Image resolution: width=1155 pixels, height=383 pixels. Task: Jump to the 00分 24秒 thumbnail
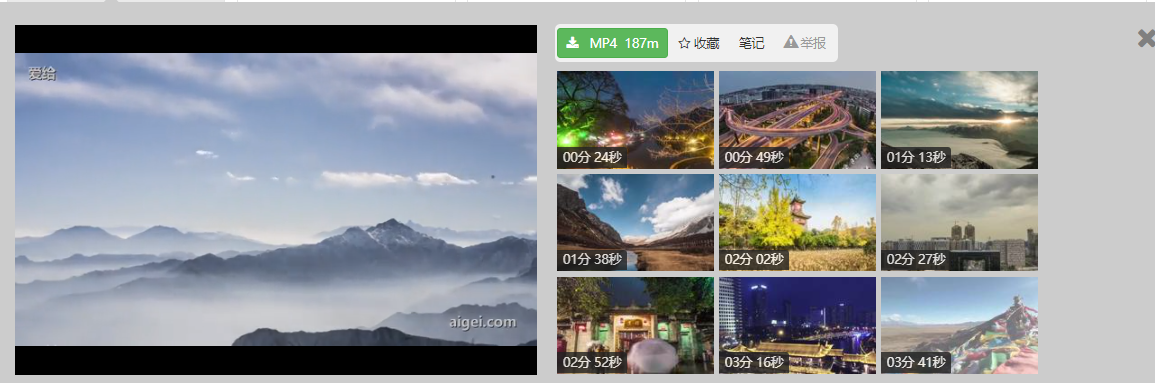click(x=636, y=120)
